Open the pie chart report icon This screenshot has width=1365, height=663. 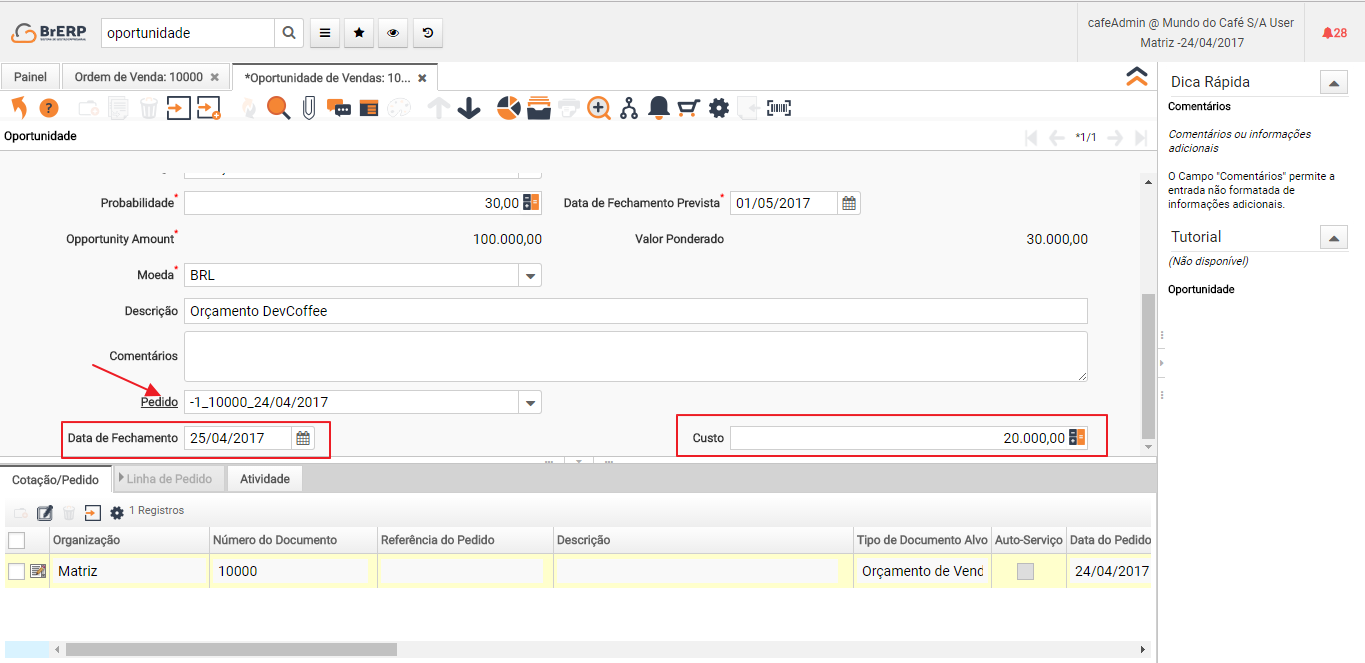tap(509, 108)
